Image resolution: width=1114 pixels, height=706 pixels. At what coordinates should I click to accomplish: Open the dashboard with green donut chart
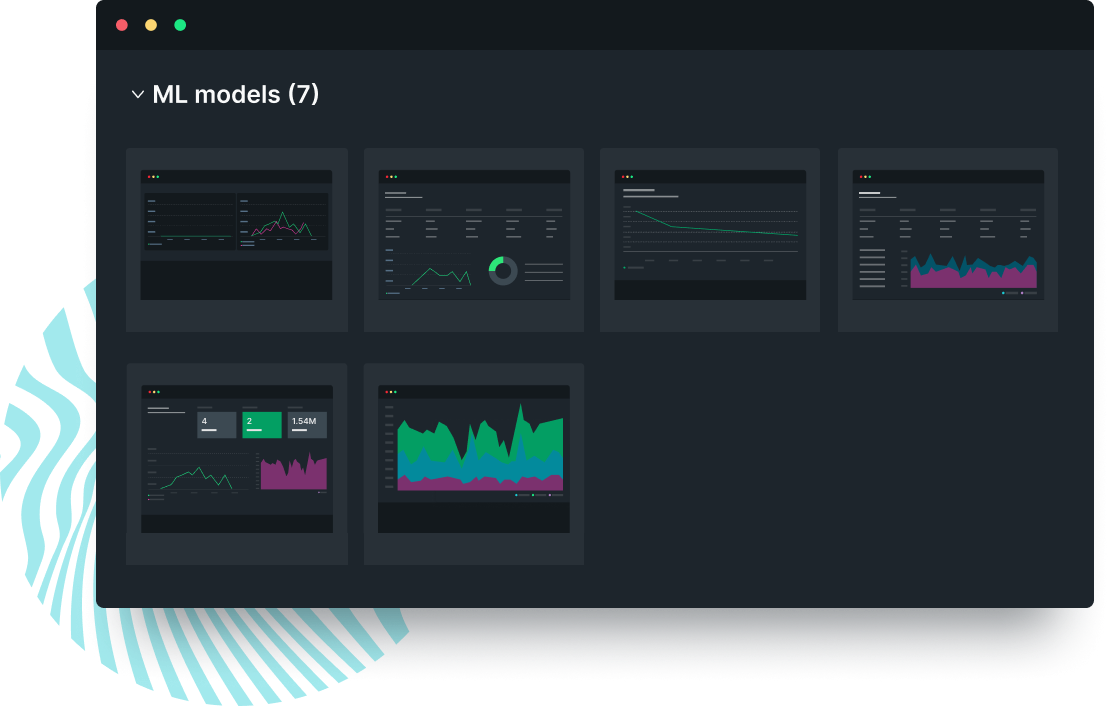(474, 240)
